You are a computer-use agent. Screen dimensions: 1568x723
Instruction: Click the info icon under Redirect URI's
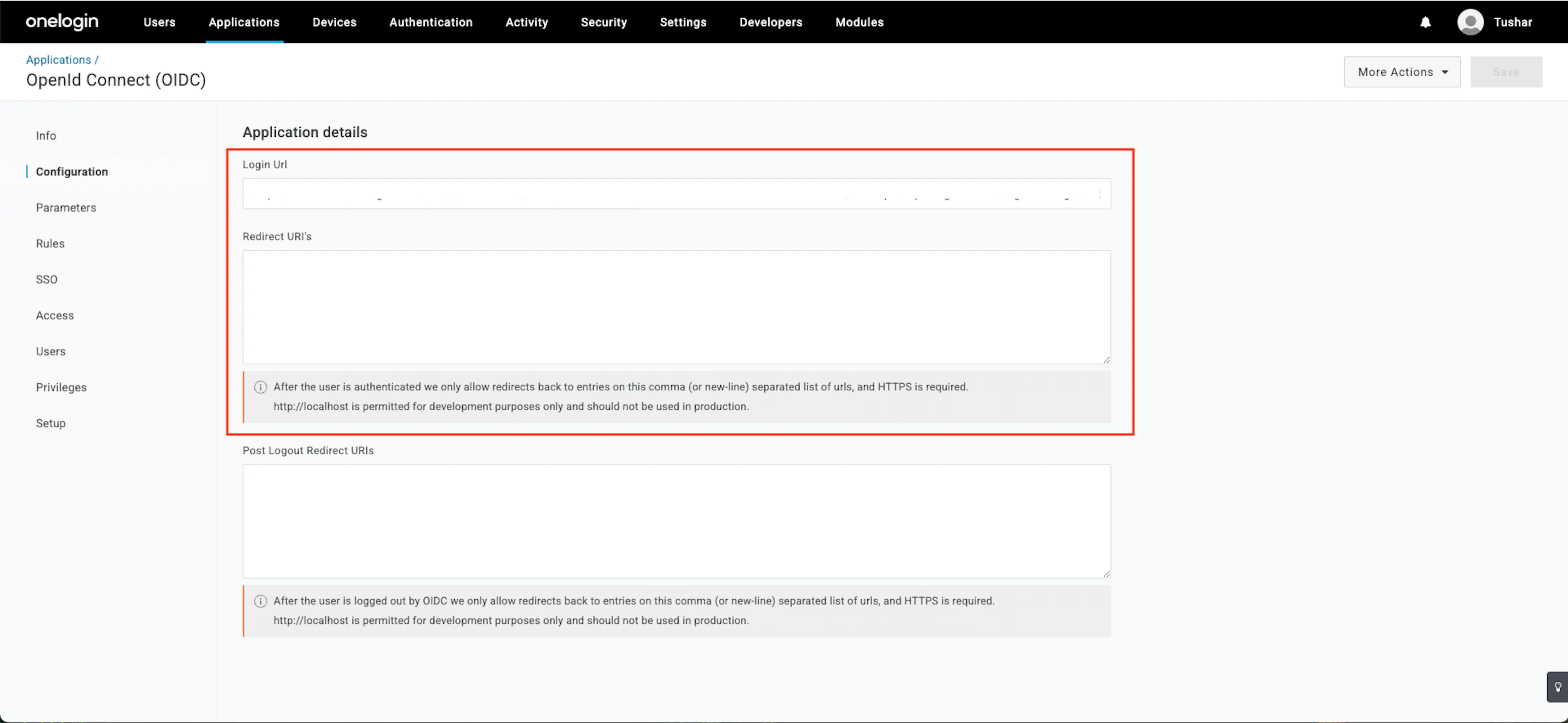[261, 387]
